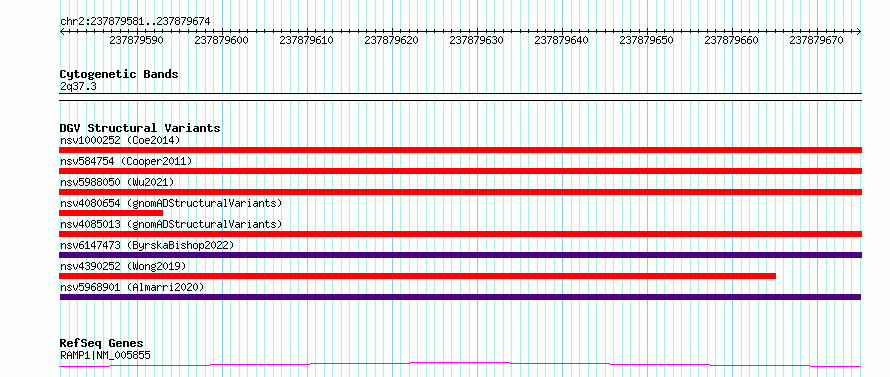This screenshot has width=890, height=377.
Task: Open the DGV Structural Variants track heading
Action: (x=140, y=128)
